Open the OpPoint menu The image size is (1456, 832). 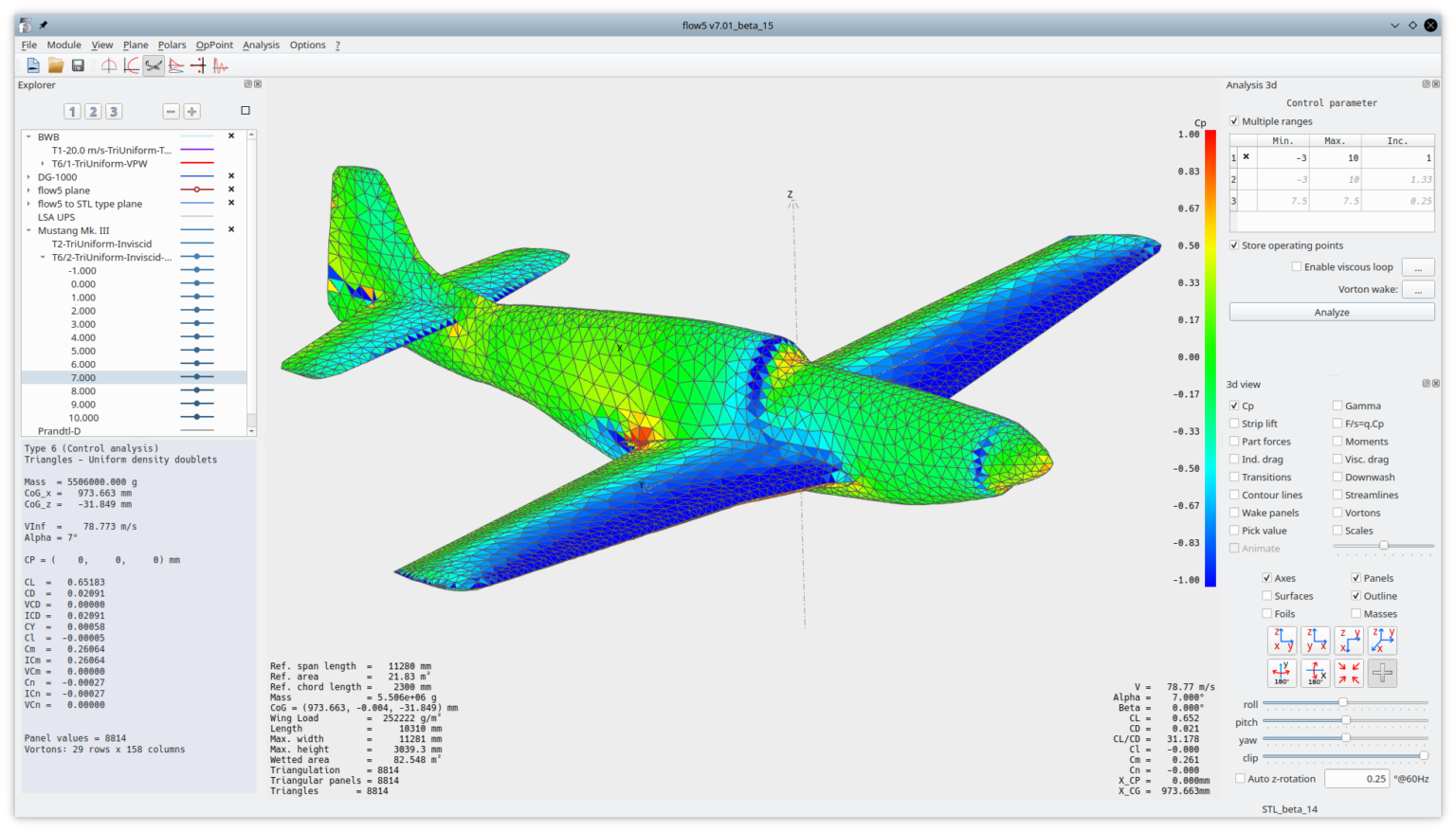click(x=214, y=45)
